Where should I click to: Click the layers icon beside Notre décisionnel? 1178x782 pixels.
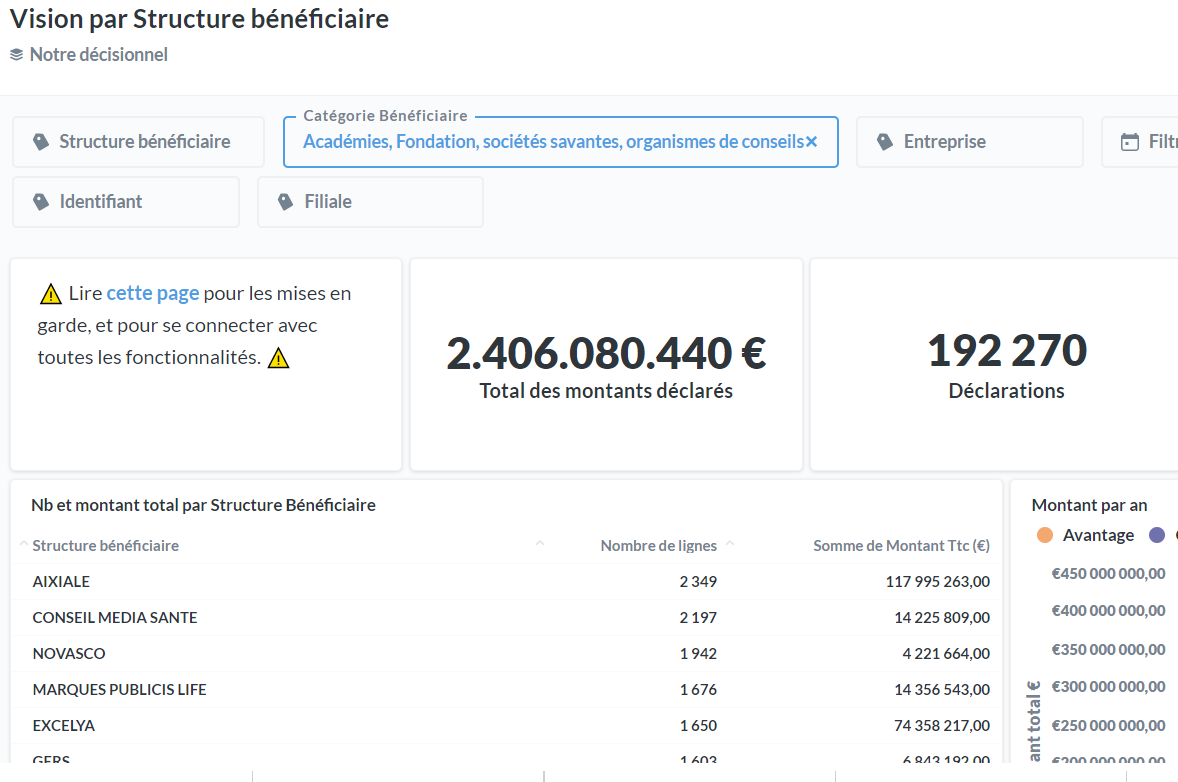coord(16,55)
